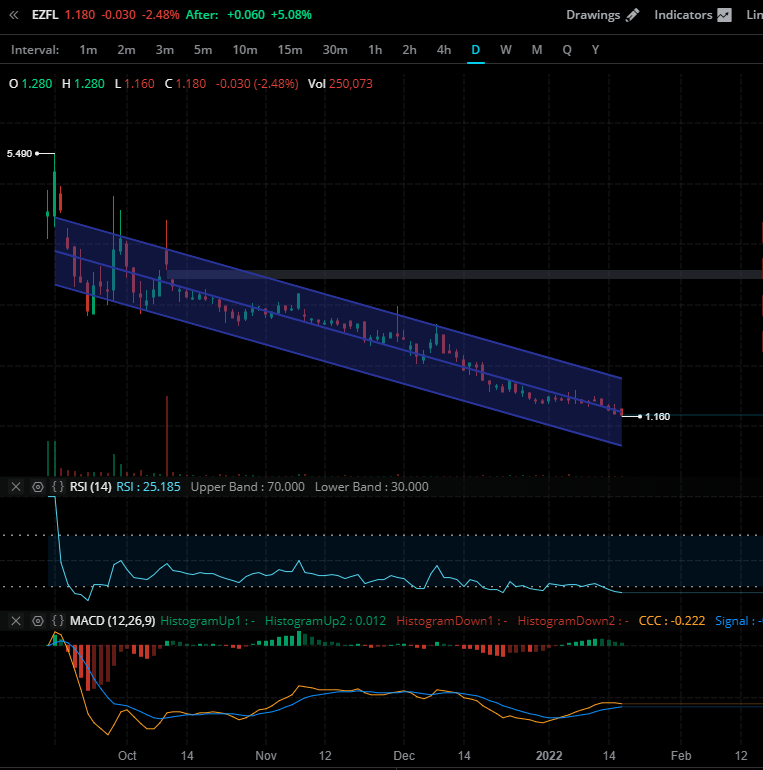This screenshot has height=770, width=763.
Task: Select the Weekly (W) interval
Action: pos(506,50)
